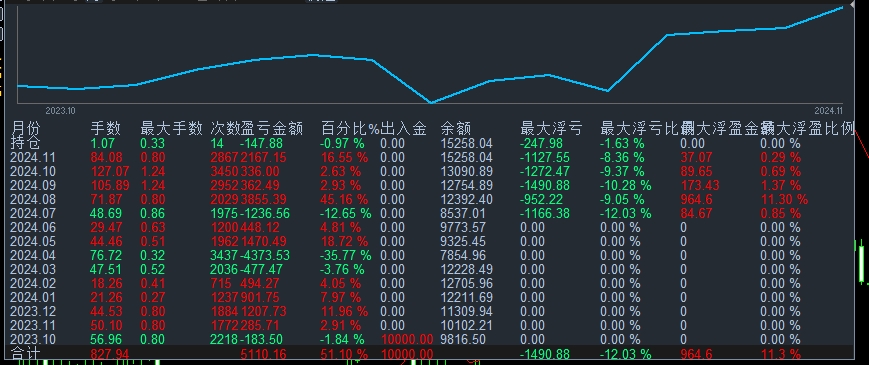This screenshot has width=869, height=365.
Task: Click percentage 45.16 %
Action: tap(345, 199)
